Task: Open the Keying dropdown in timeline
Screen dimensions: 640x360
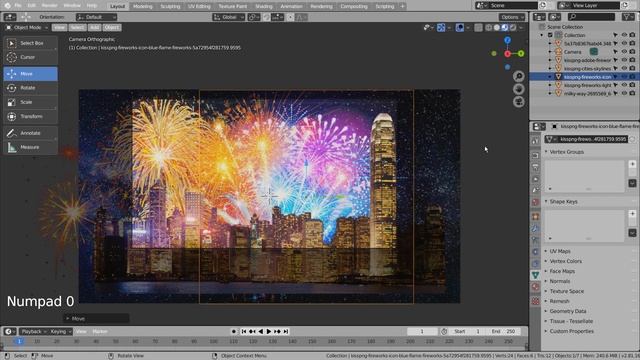Action: point(60,331)
